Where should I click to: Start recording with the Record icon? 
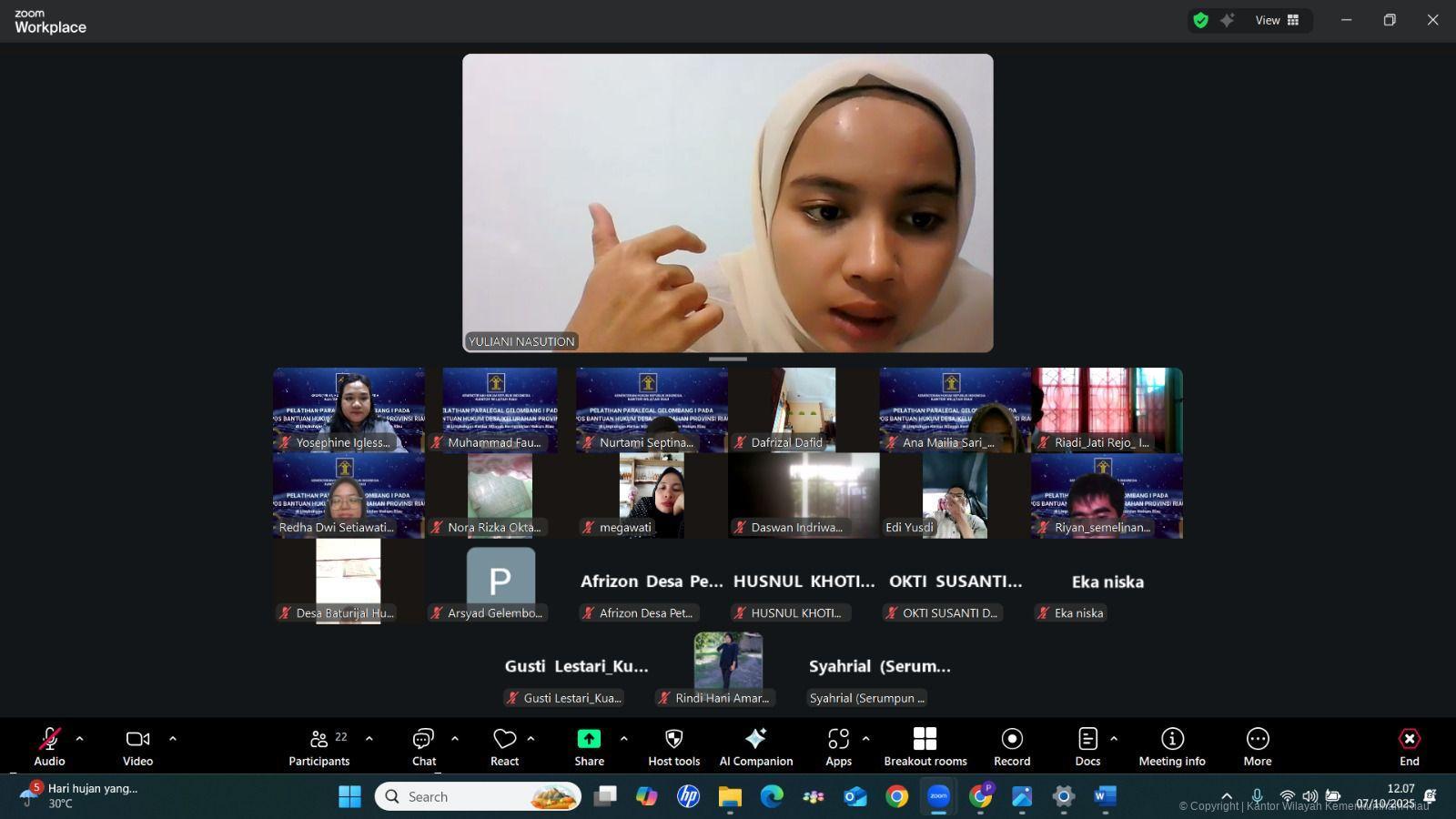coord(1012,739)
